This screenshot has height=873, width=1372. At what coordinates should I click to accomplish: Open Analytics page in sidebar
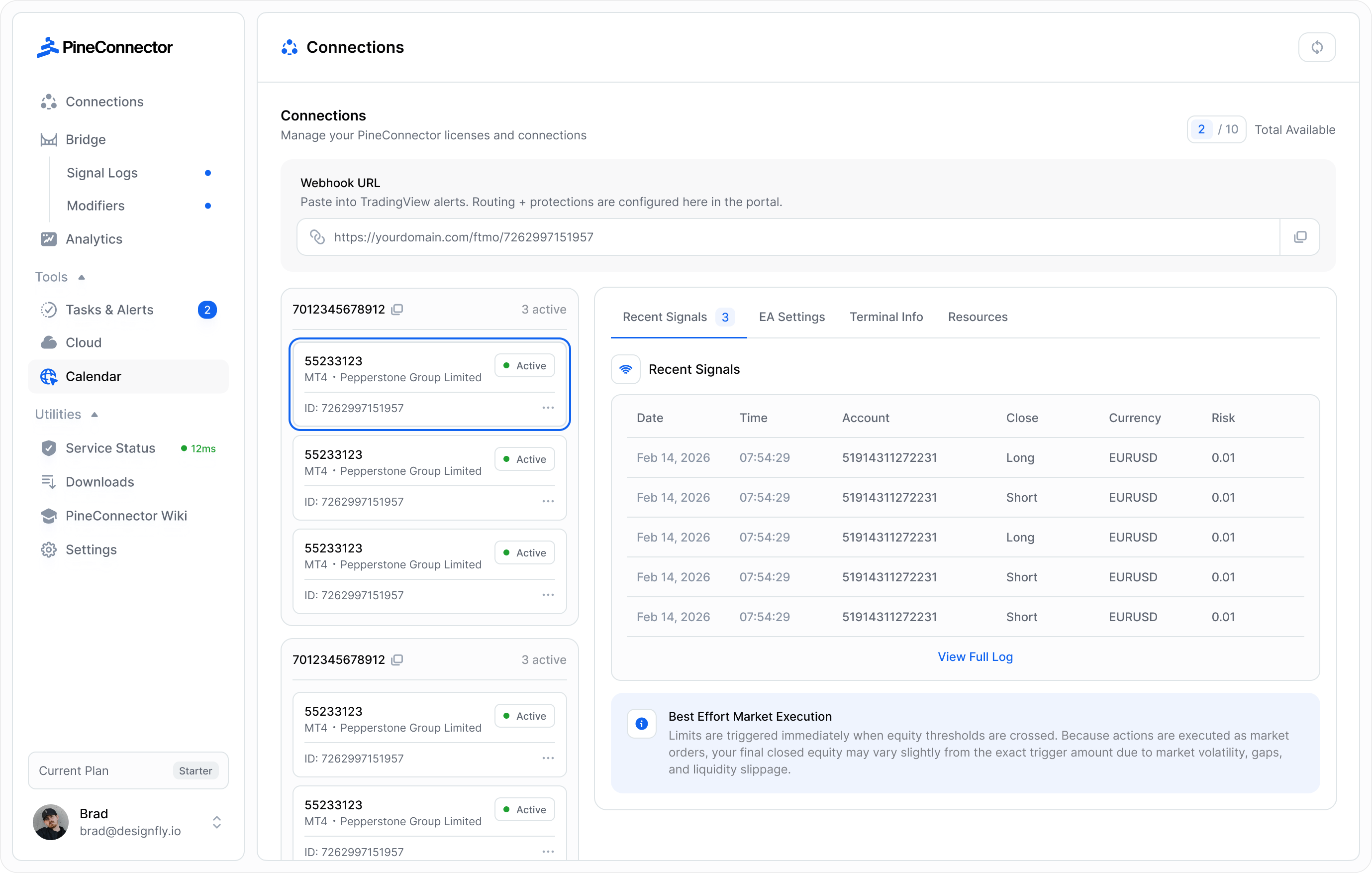pyautogui.click(x=94, y=239)
